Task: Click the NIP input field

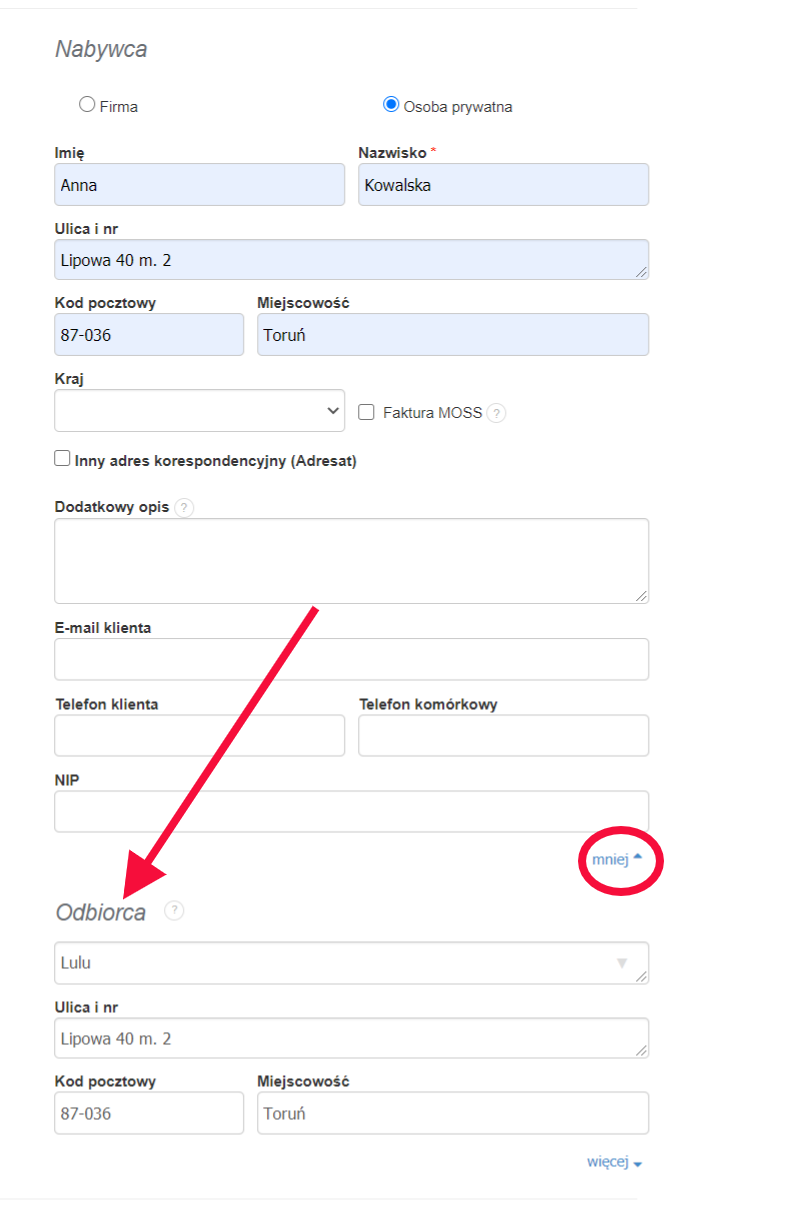Action: coord(351,812)
